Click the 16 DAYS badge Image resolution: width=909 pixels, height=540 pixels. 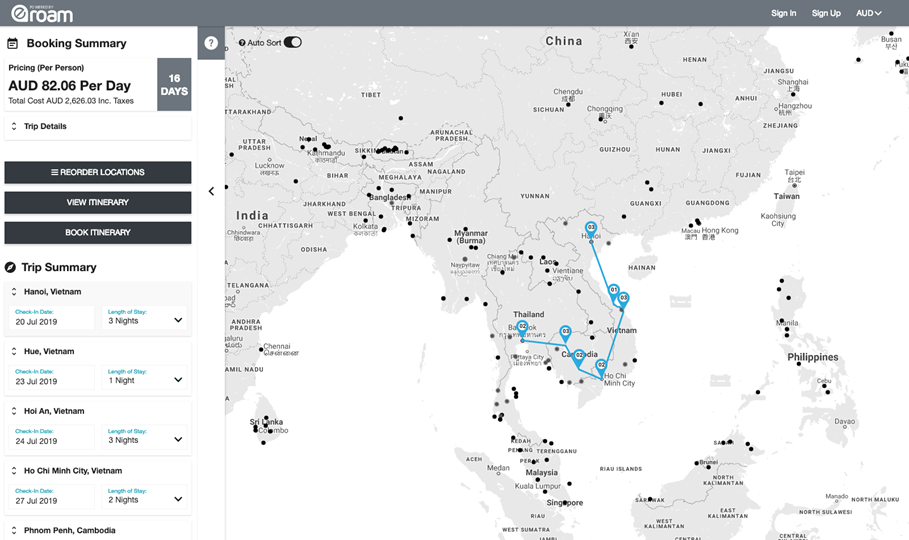174,85
